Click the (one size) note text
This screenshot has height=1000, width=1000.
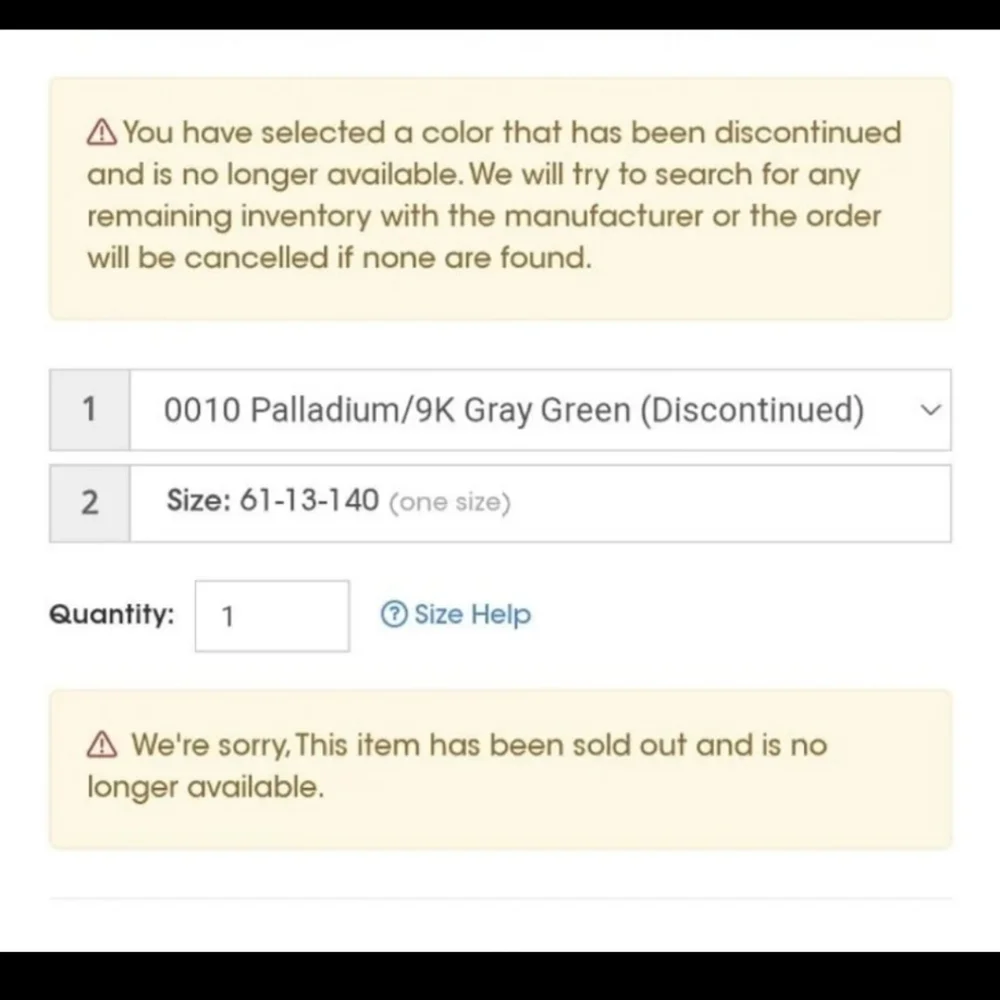tap(450, 502)
